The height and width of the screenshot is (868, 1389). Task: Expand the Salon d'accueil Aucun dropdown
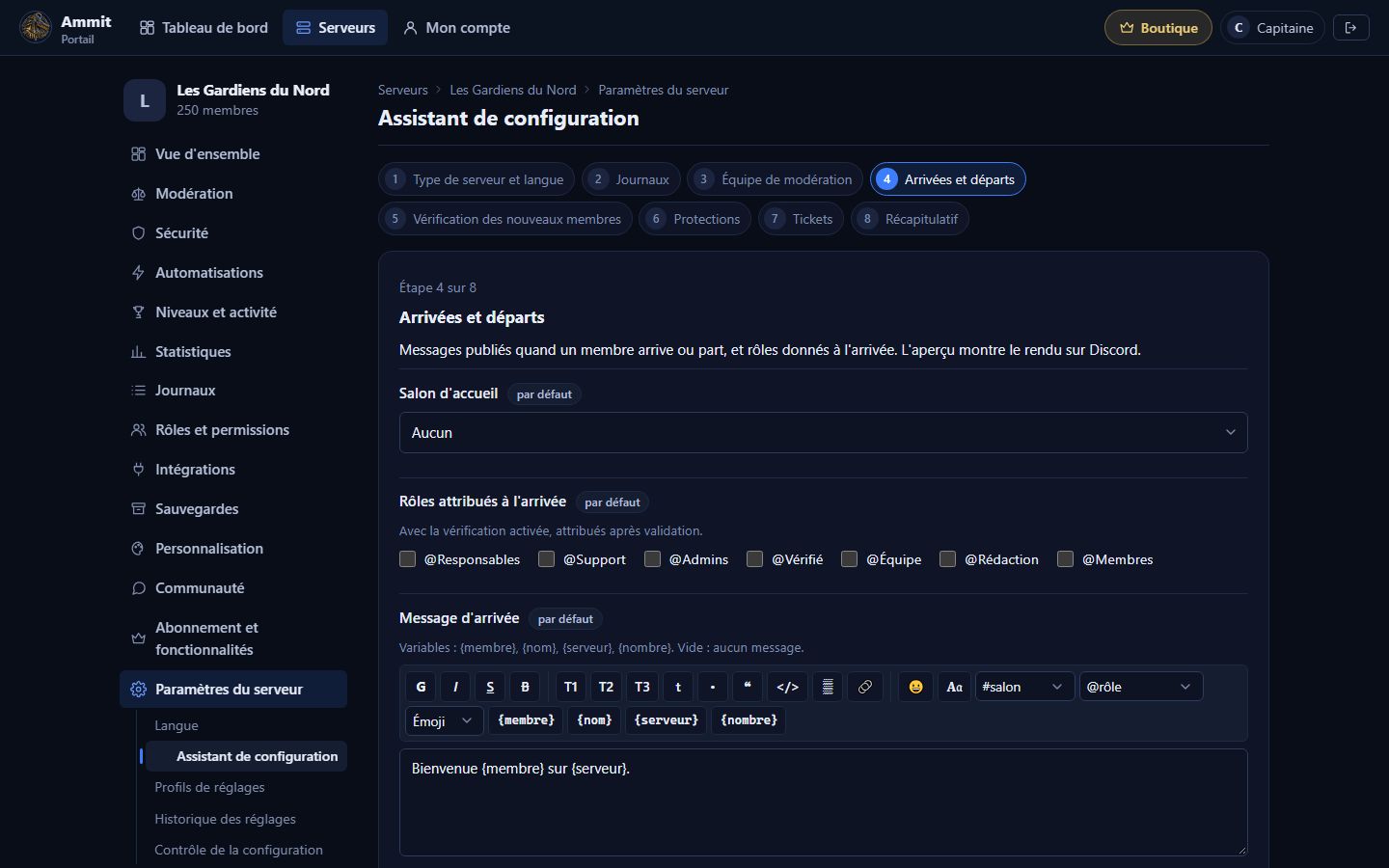coord(823,433)
